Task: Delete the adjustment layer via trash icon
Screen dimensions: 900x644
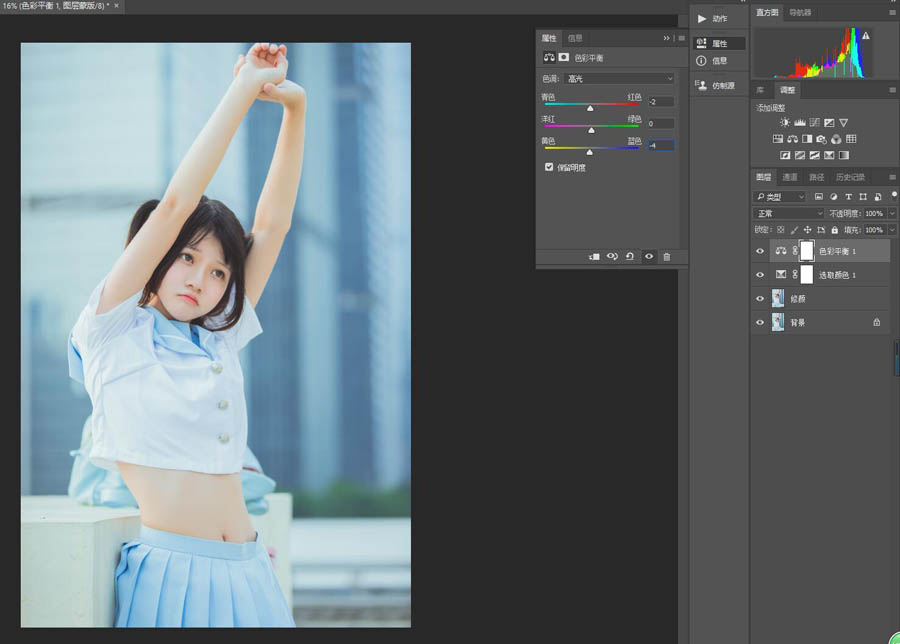Action: (x=667, y=257)
